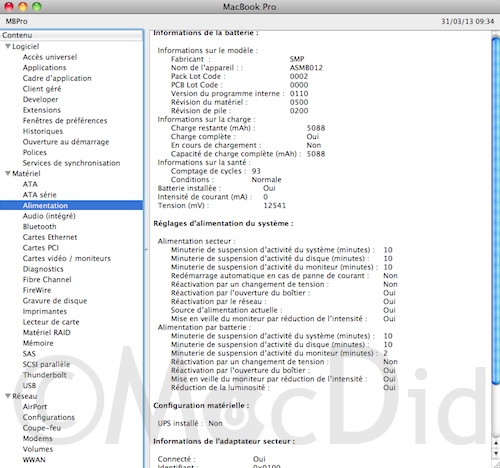Select Cartes Ethernet entry
Screen dimensions: 500x468
(x=50, y=237)
